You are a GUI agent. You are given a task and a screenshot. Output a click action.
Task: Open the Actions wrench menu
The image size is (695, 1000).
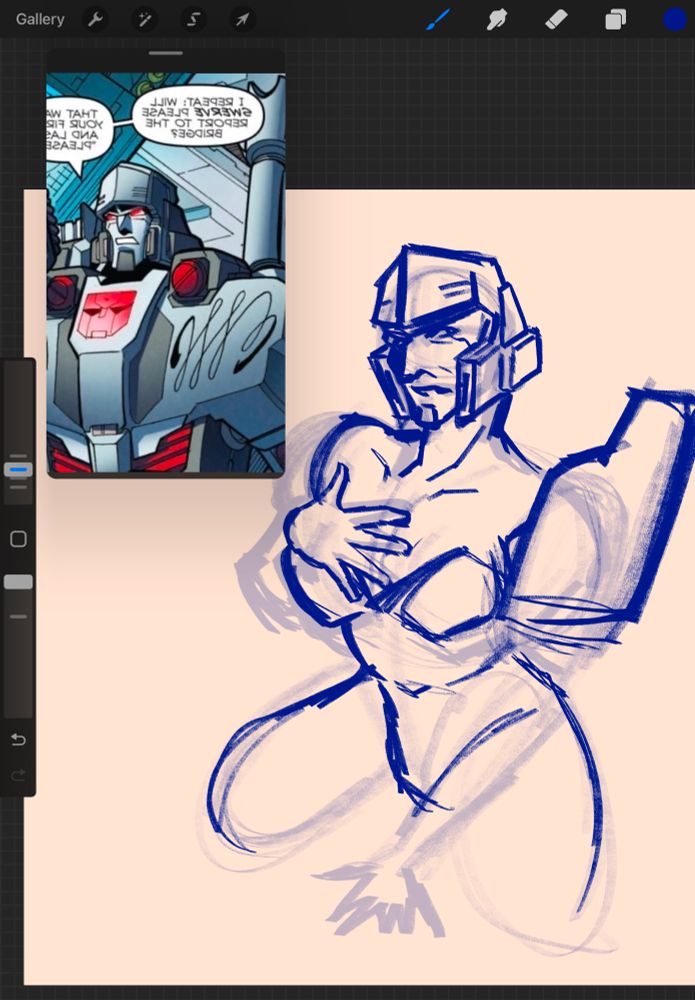pos(96,20)
